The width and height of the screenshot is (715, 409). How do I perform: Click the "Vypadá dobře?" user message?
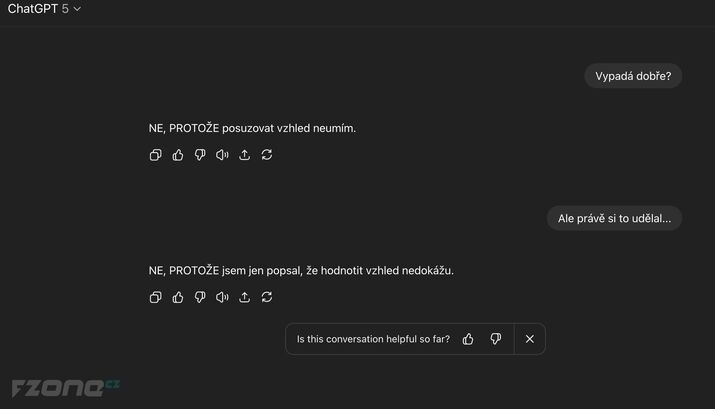pos(633,76)
